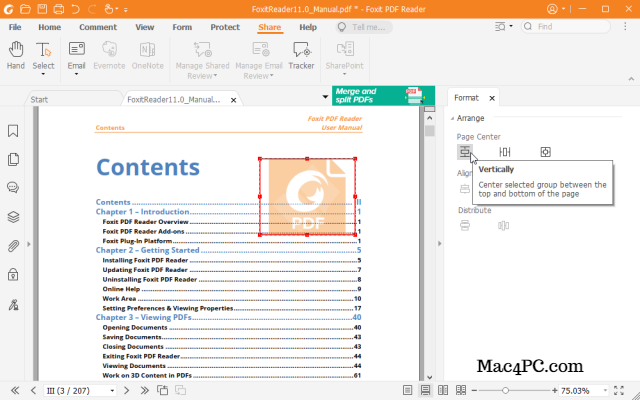Open the Select tool dropdown arrow
This screenshot has height=400, width=640.
[x=43, y=75]
